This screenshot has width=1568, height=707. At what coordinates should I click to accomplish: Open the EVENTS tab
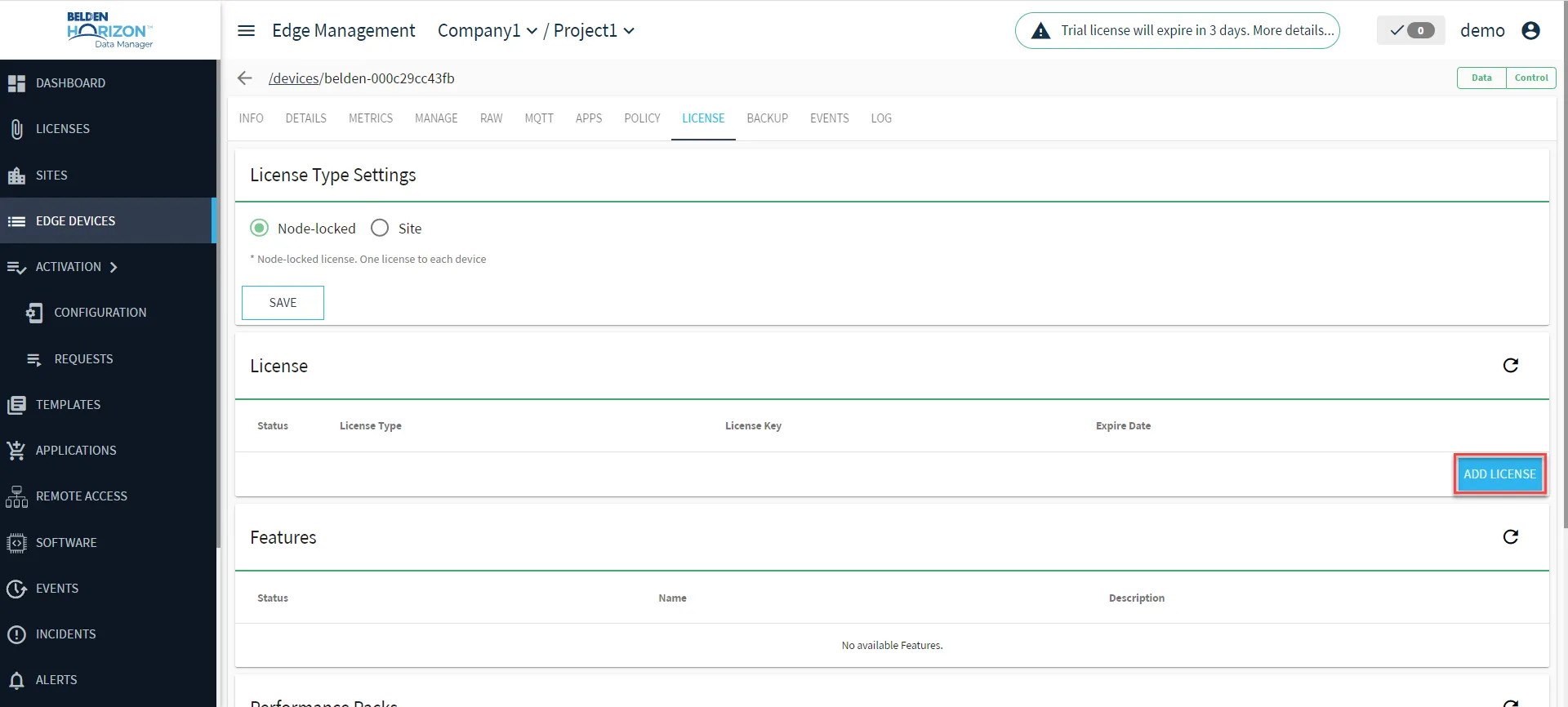pos(830,119)
